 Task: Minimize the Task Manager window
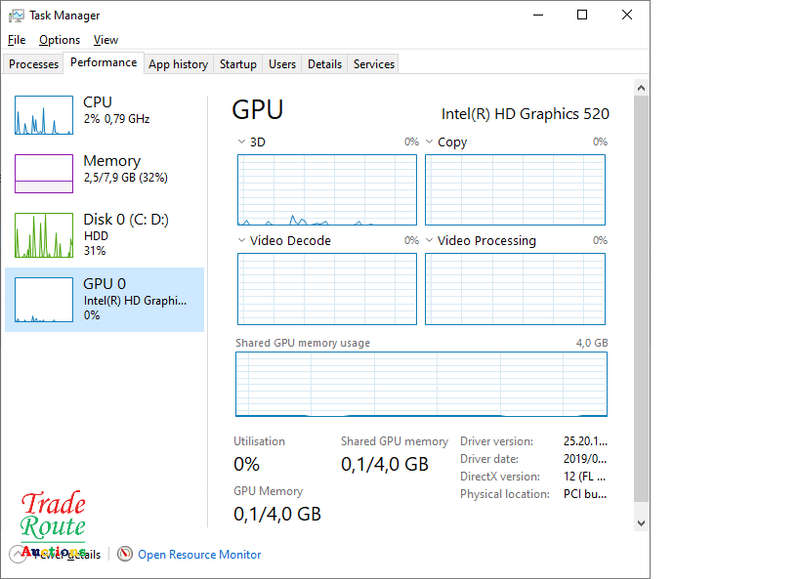click(538, 15)
